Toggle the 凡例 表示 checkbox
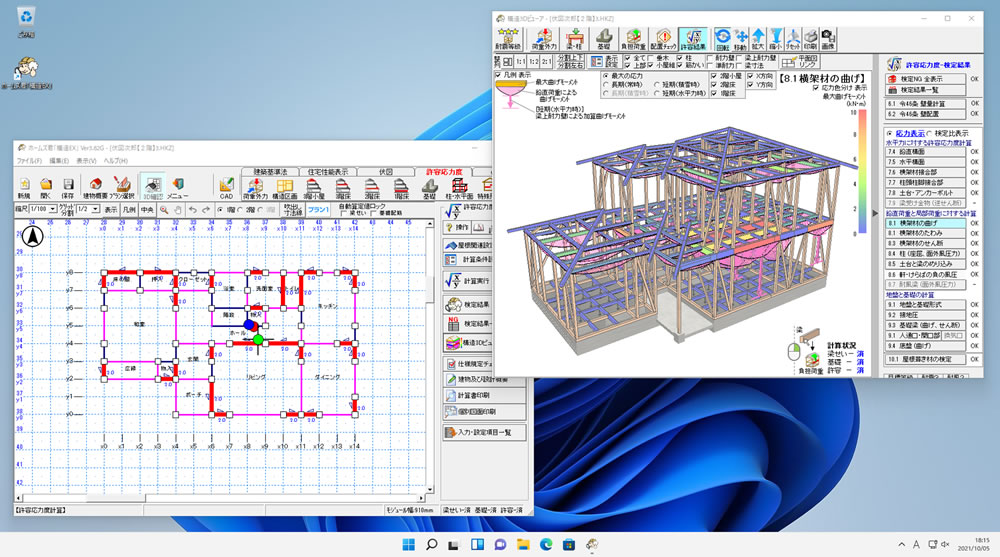The height and width of the screenshot is (557, 1000). pos(498,75)
